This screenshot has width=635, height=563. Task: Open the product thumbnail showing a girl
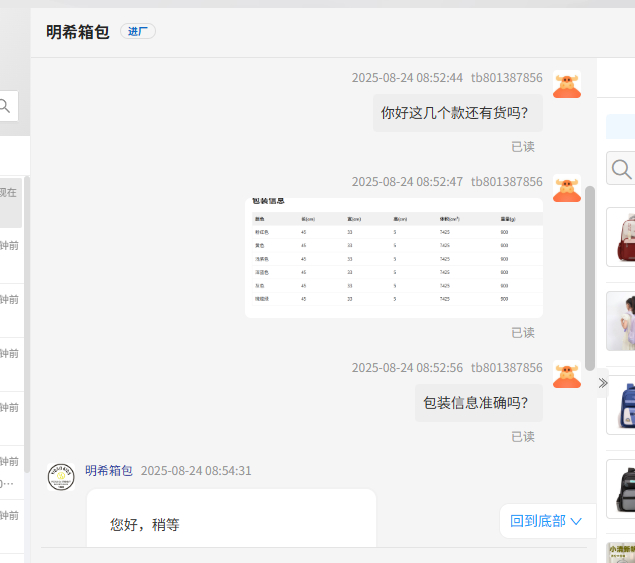[x=621, y=320]
